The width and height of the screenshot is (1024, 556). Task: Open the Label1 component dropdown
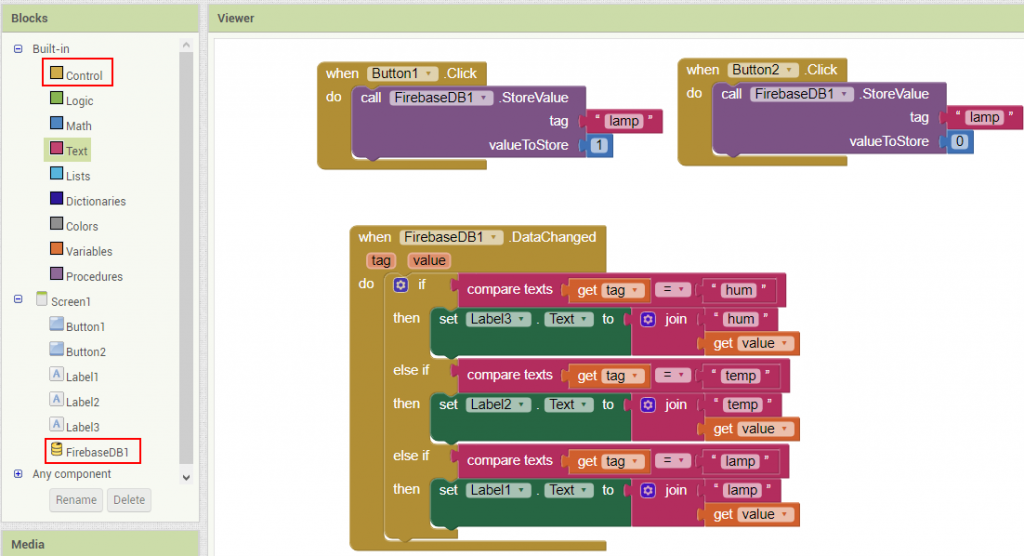(498, 490)
